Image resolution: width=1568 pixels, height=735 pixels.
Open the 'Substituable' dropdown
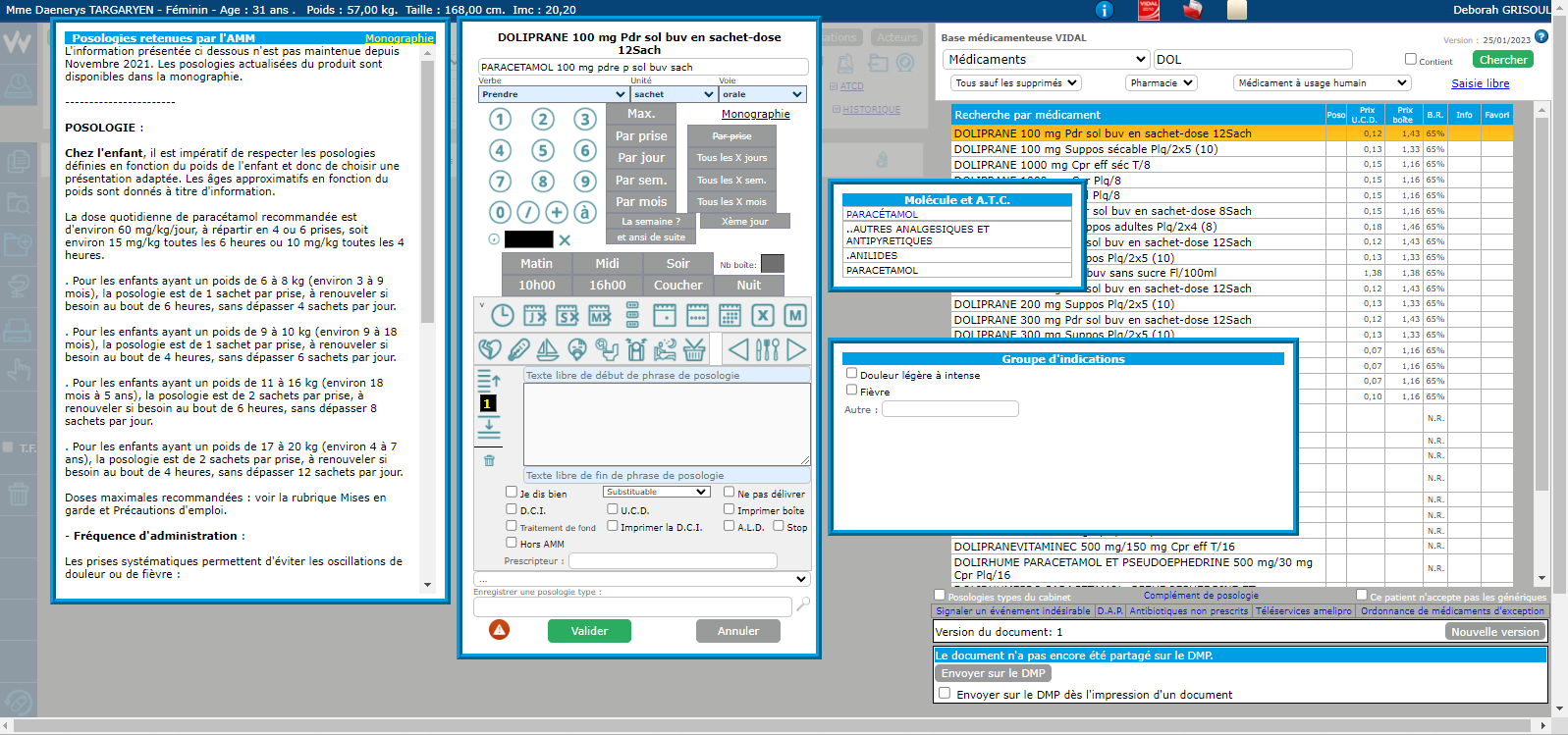pyautogui.click(x=656, y=492)
